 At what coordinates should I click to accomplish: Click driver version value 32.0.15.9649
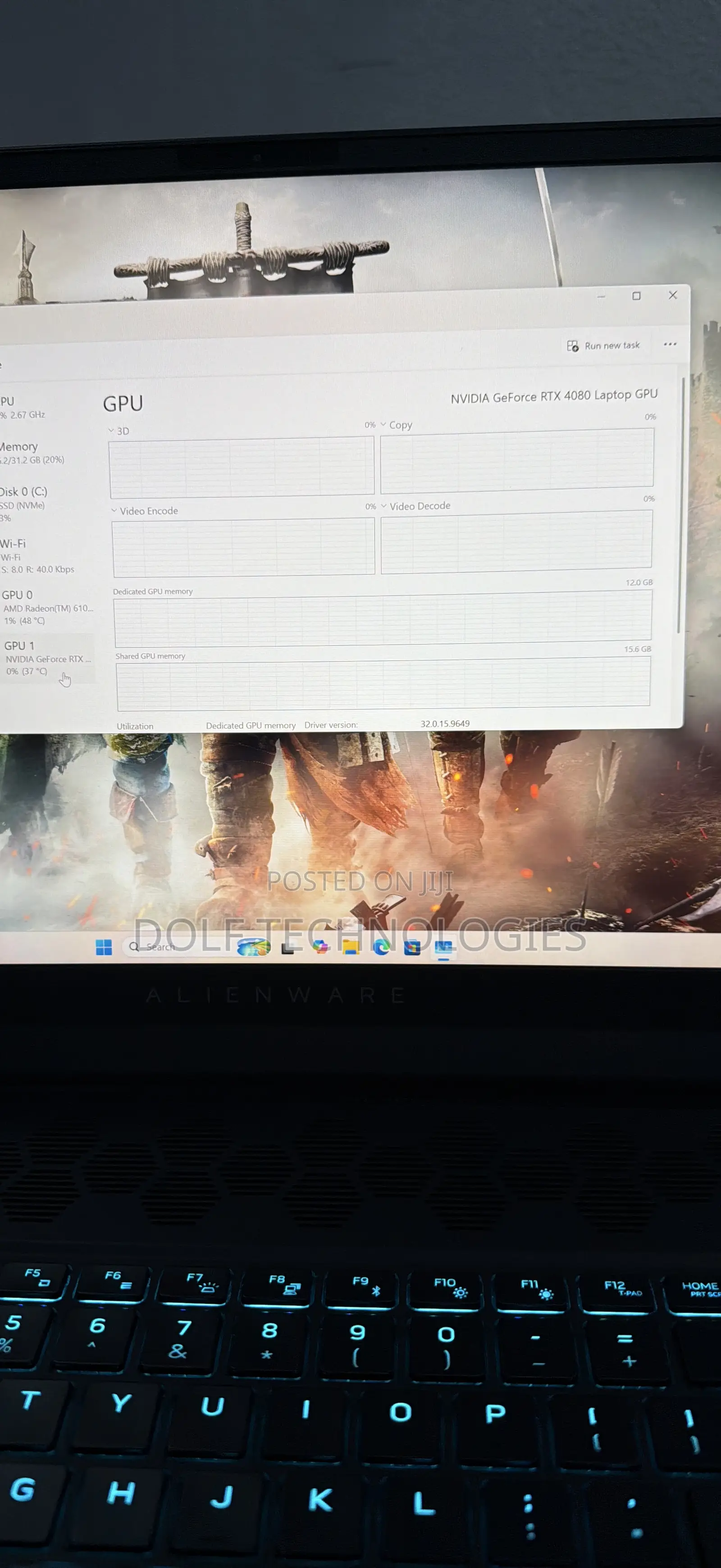click(x=445, y=724)
